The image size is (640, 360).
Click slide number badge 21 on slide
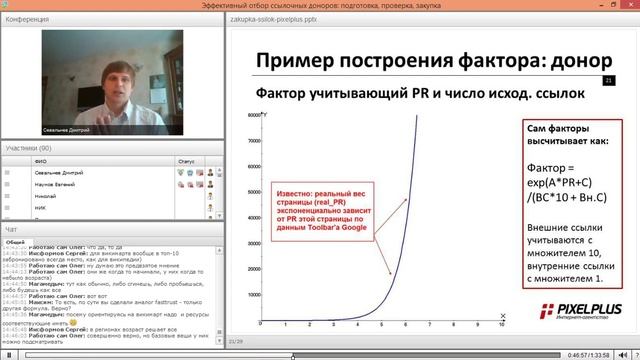609,80
